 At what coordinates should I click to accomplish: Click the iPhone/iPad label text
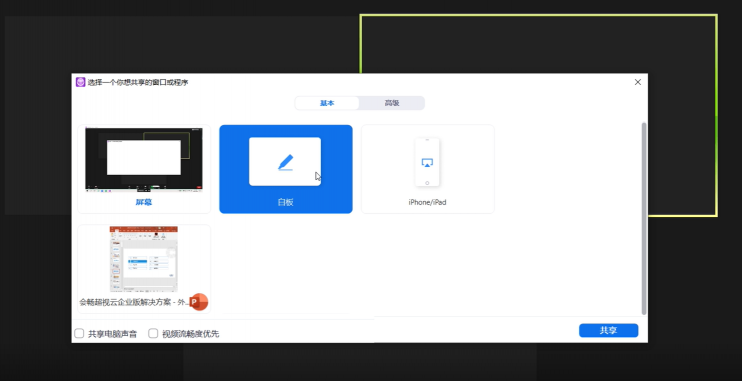click(x=427, y=202)
